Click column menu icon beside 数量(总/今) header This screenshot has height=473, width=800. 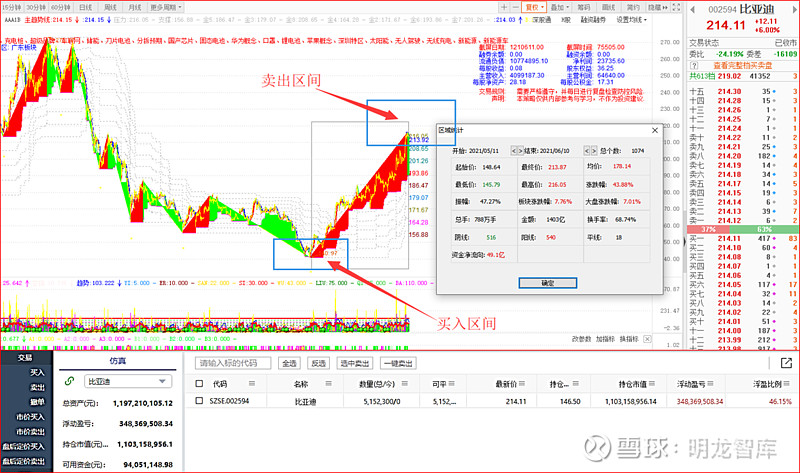pos(405,384)
